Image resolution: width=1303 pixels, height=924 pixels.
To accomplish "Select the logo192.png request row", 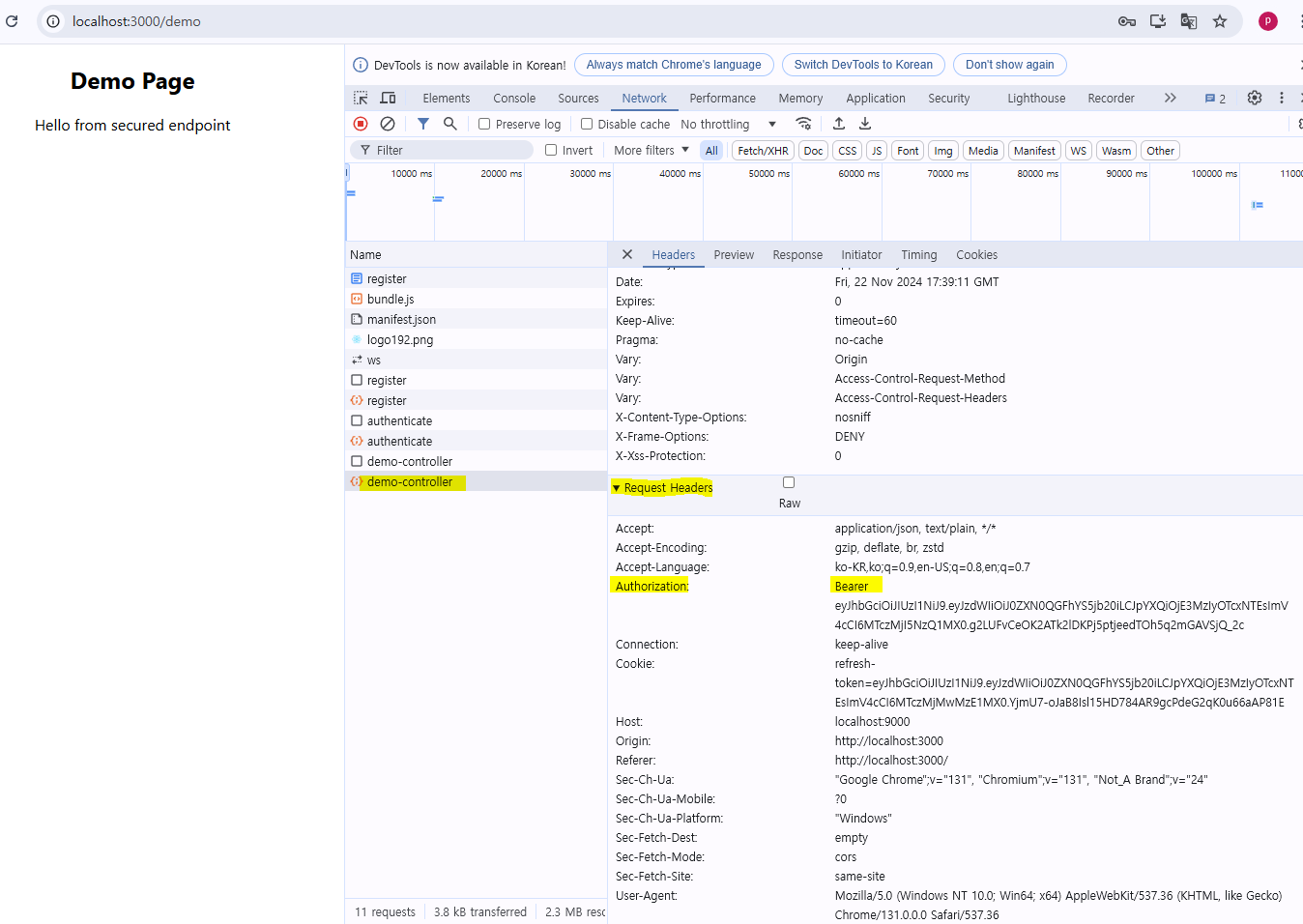I will tap(476, 339).
